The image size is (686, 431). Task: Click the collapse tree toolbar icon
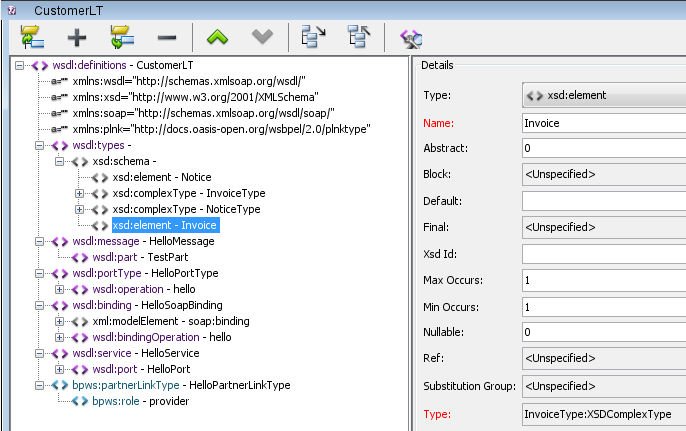[359, 37]
